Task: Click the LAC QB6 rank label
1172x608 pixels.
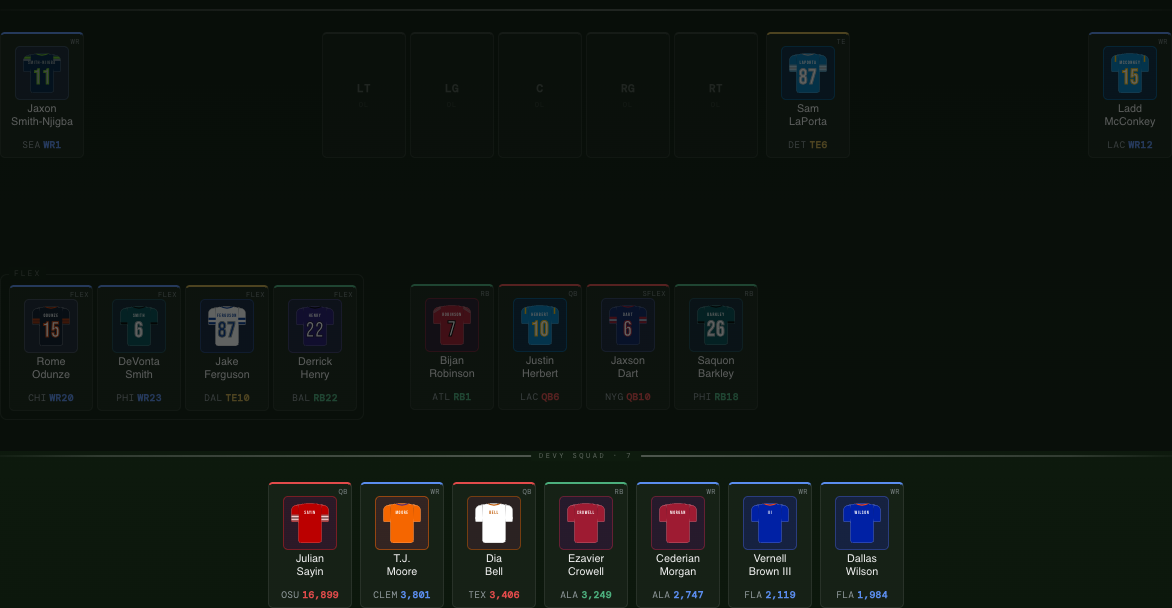Action: click(540, 397)
